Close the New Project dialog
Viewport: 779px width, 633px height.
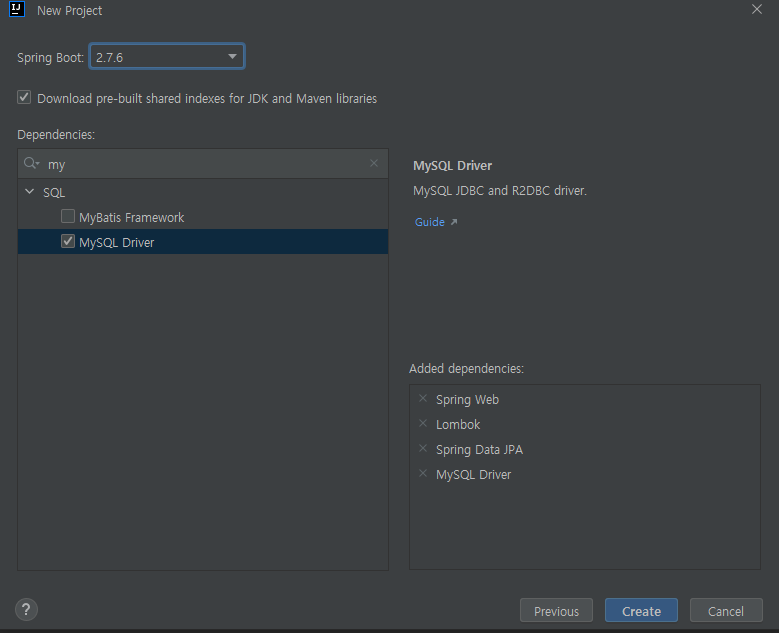coord(757,9)
